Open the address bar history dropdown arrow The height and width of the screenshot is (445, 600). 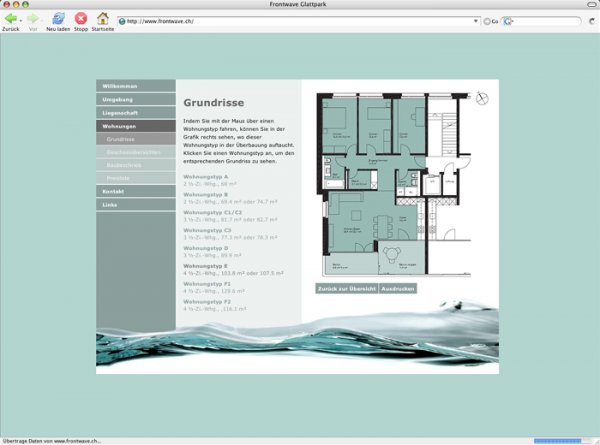pyautogui.click(x=475, y=21)
